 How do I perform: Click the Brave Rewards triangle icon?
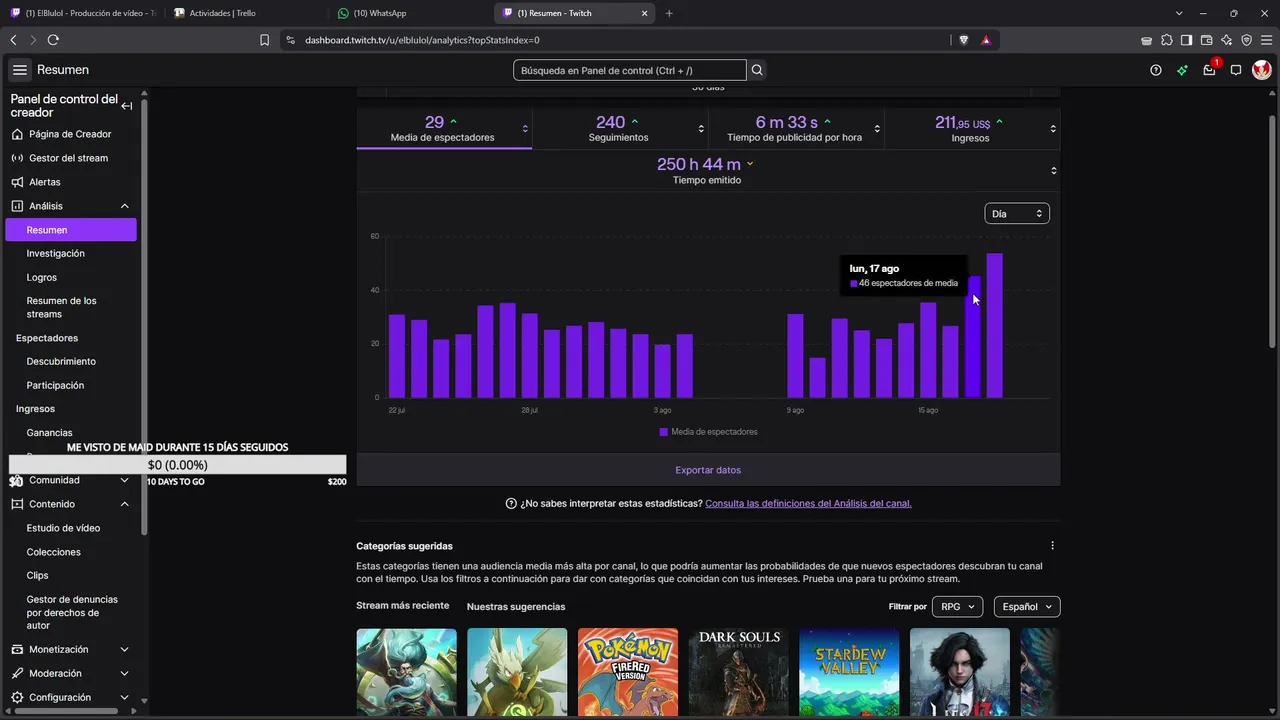point(986,40)
